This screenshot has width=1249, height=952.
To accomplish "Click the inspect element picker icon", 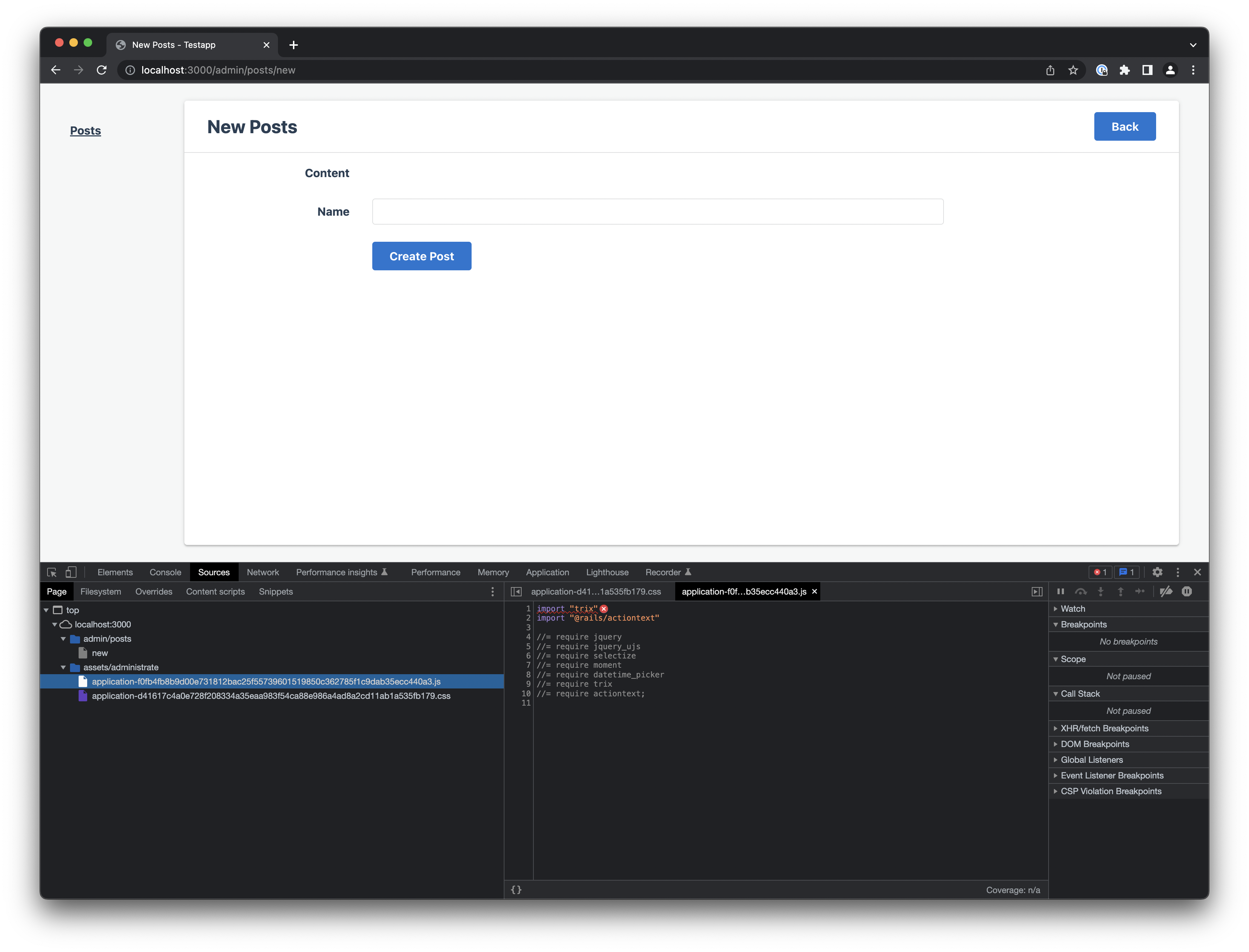I will [51, 572].
